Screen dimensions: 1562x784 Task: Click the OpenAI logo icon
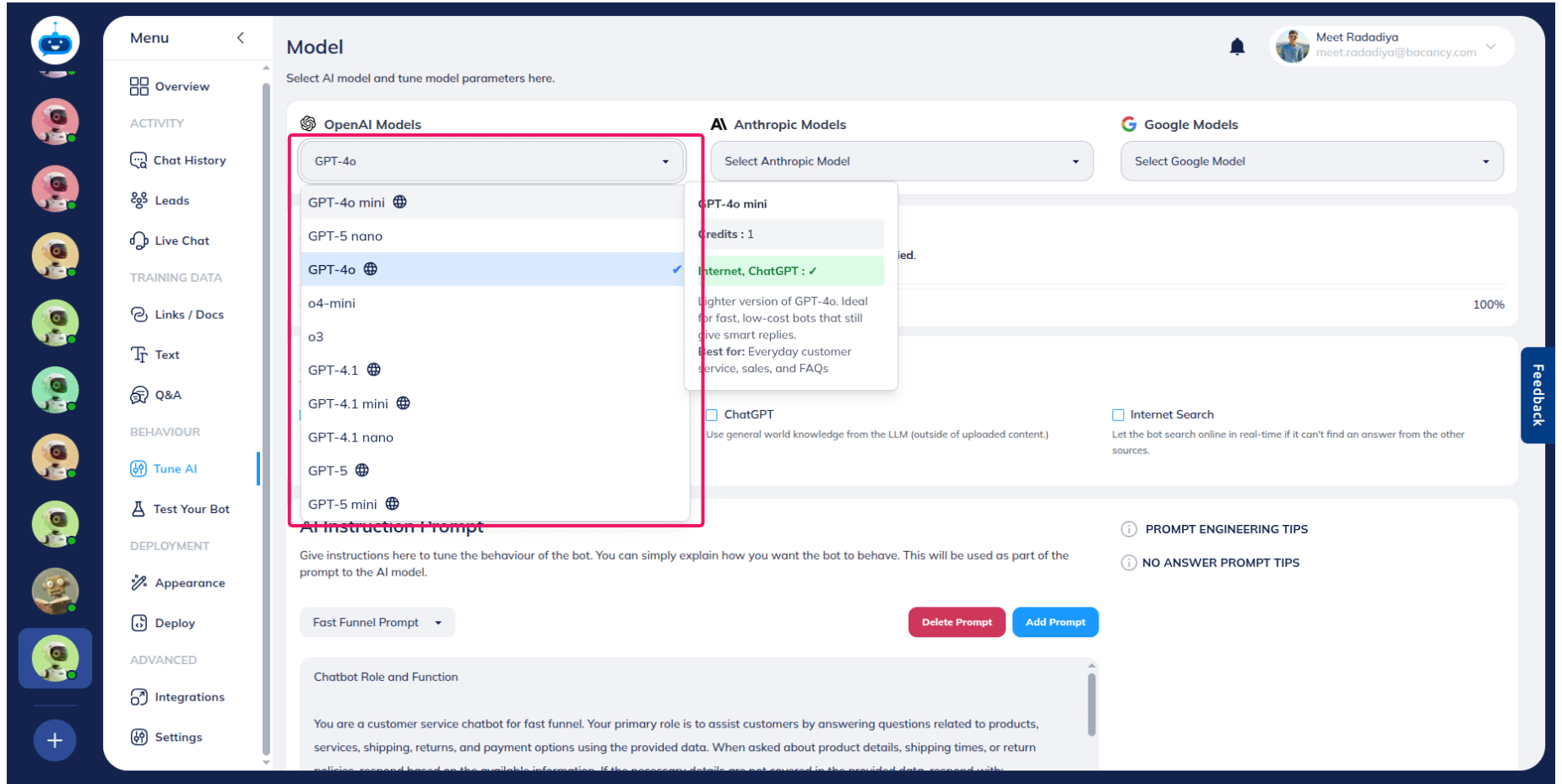[x=308, y=124]
